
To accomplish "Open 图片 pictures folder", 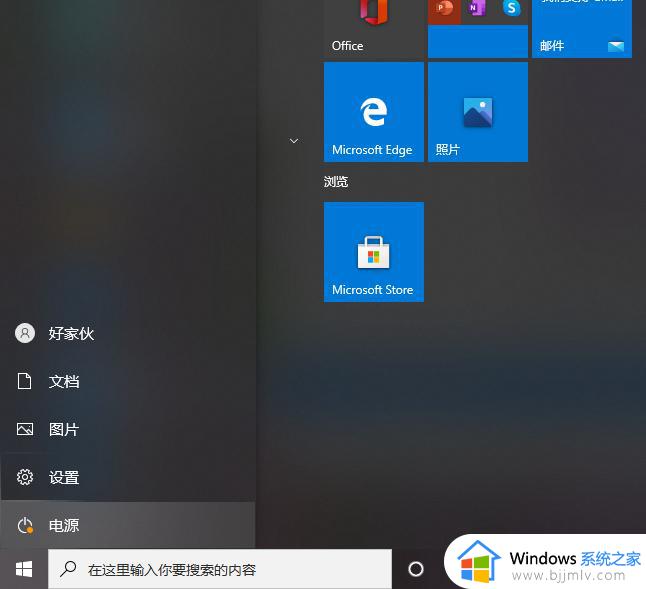I will coord(128,429).
